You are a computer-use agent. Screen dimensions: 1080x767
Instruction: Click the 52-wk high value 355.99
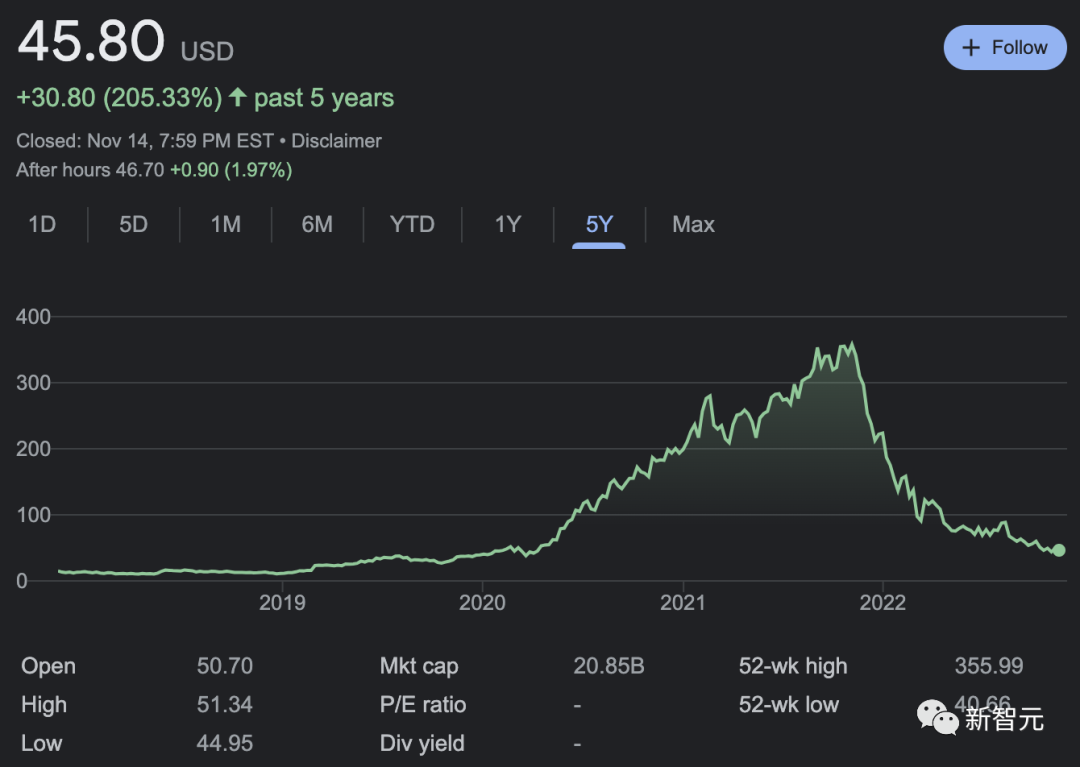click(996, 666)
